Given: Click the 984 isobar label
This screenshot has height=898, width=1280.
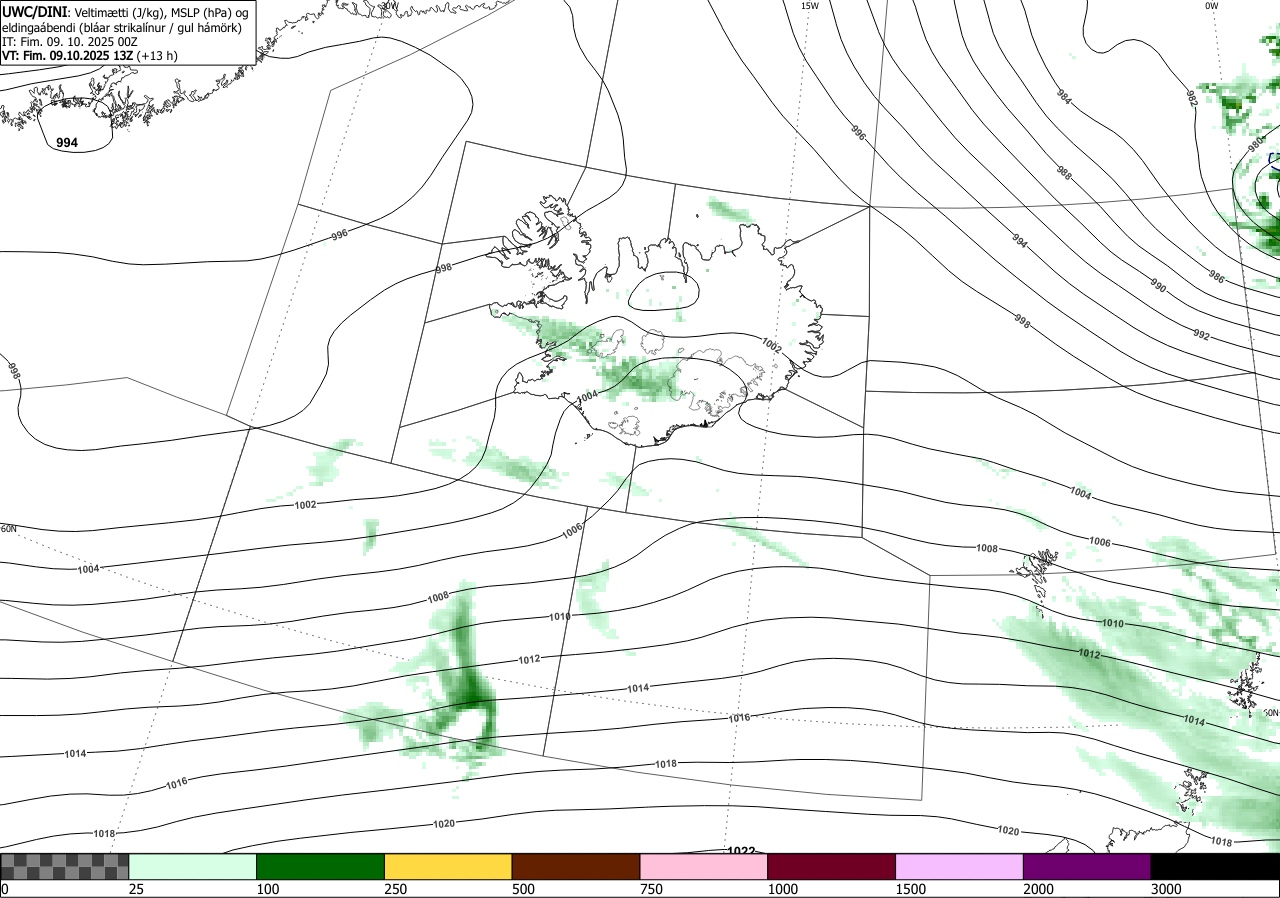Looking at the screenshot, I should 1064,97.
